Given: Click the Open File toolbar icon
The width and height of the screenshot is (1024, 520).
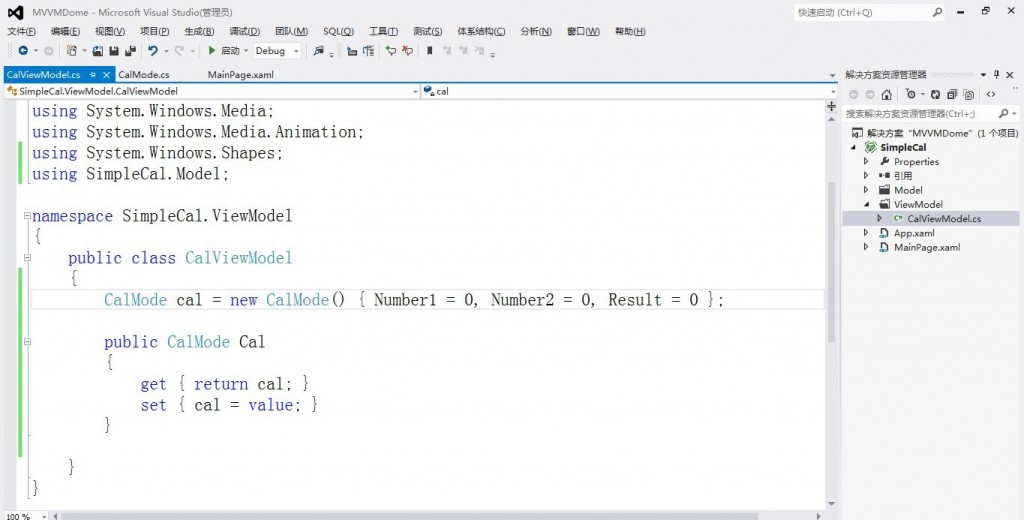Looking at the screenshot, I should (x=98, y=50).
